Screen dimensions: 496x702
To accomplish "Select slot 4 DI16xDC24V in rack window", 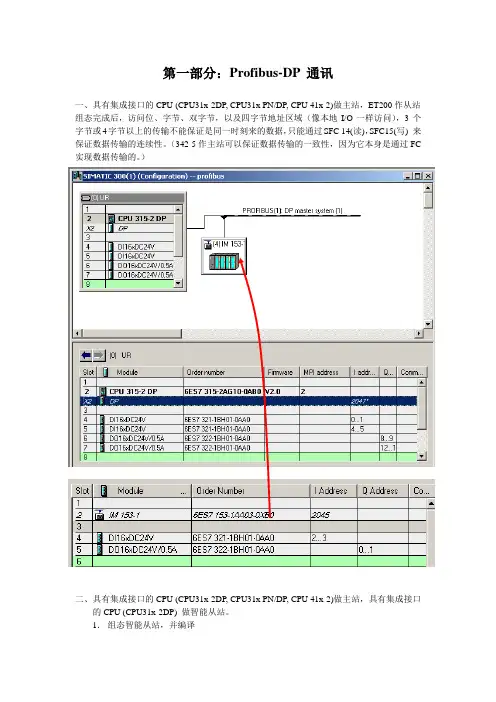I will click(x=128, y=247).
